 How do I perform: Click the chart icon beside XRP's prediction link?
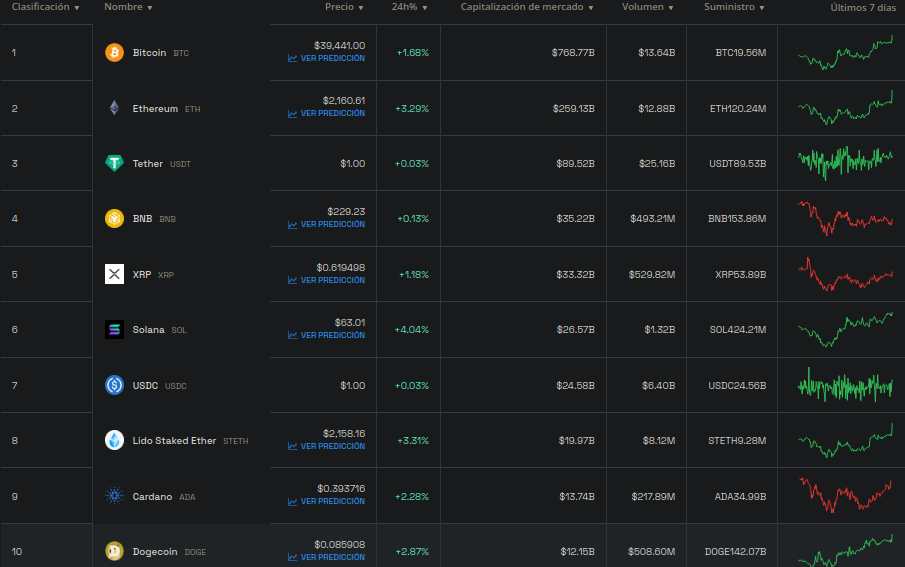[x=293, y=281]
